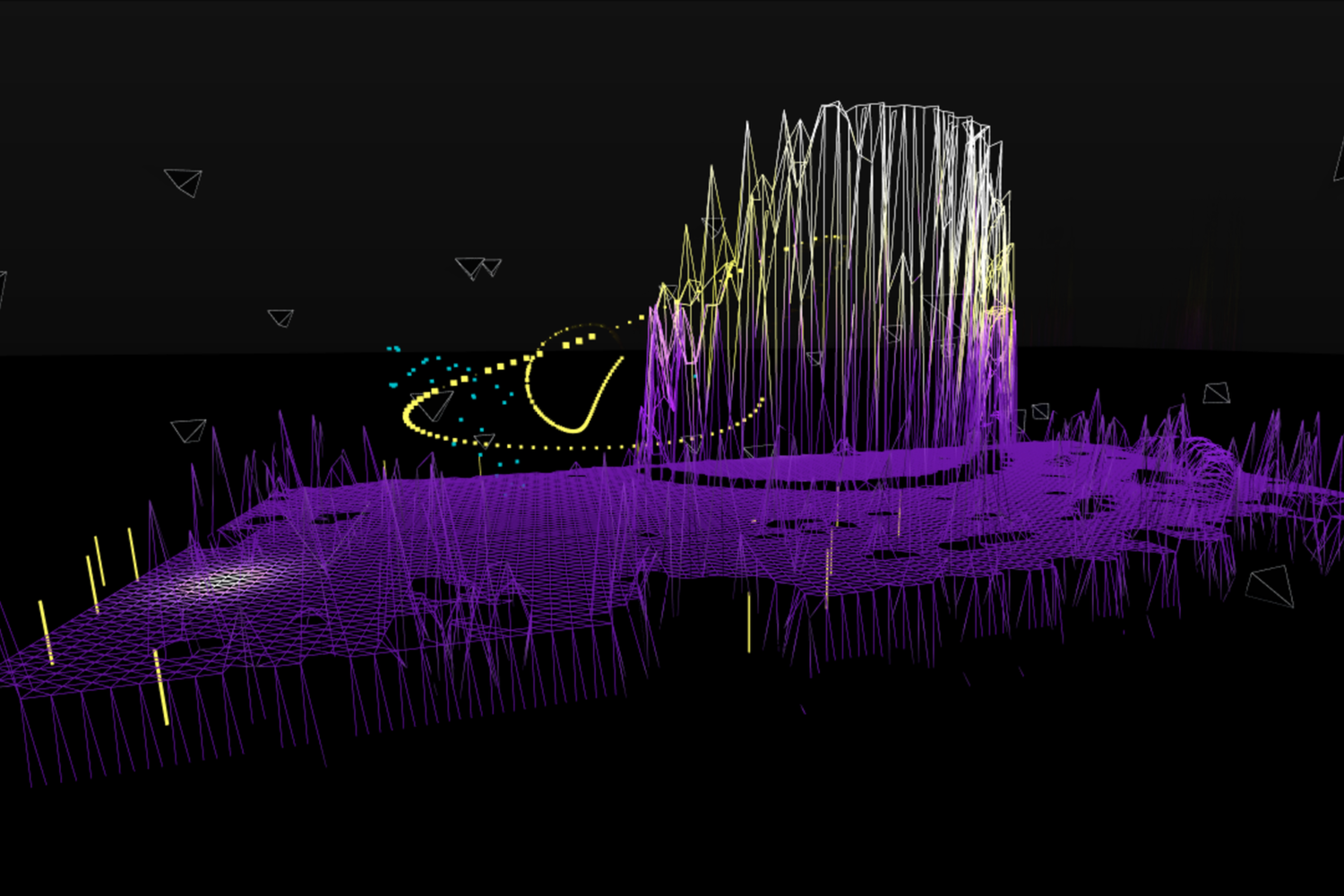Select the pair of overlapping wireframe pyramids
This screenshot has height=896, width=1344.
click(x=478, y=267)
